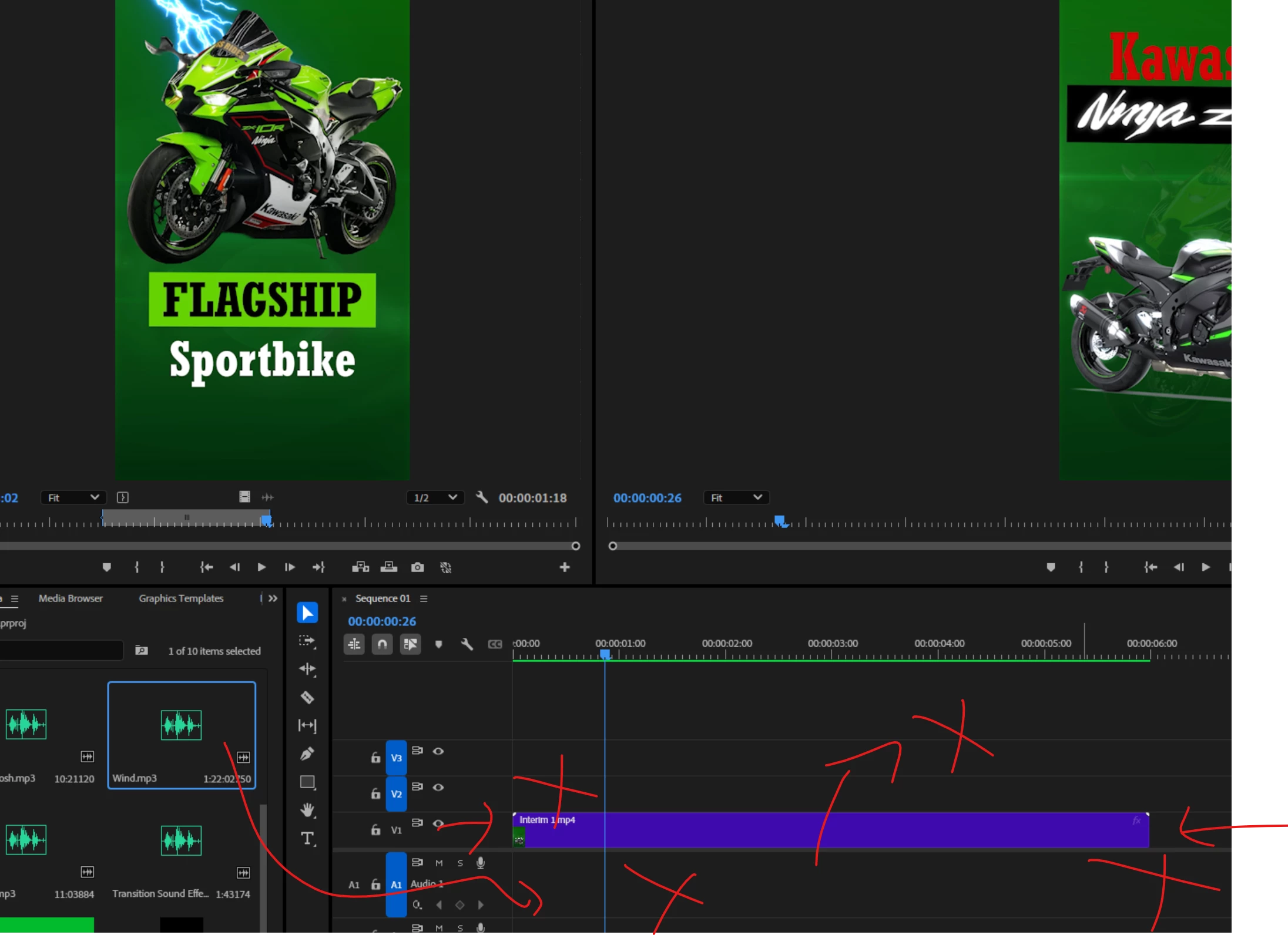Select the Pen tool
The width and height of the screenshot is (1288, 935).
click(307, 754)
